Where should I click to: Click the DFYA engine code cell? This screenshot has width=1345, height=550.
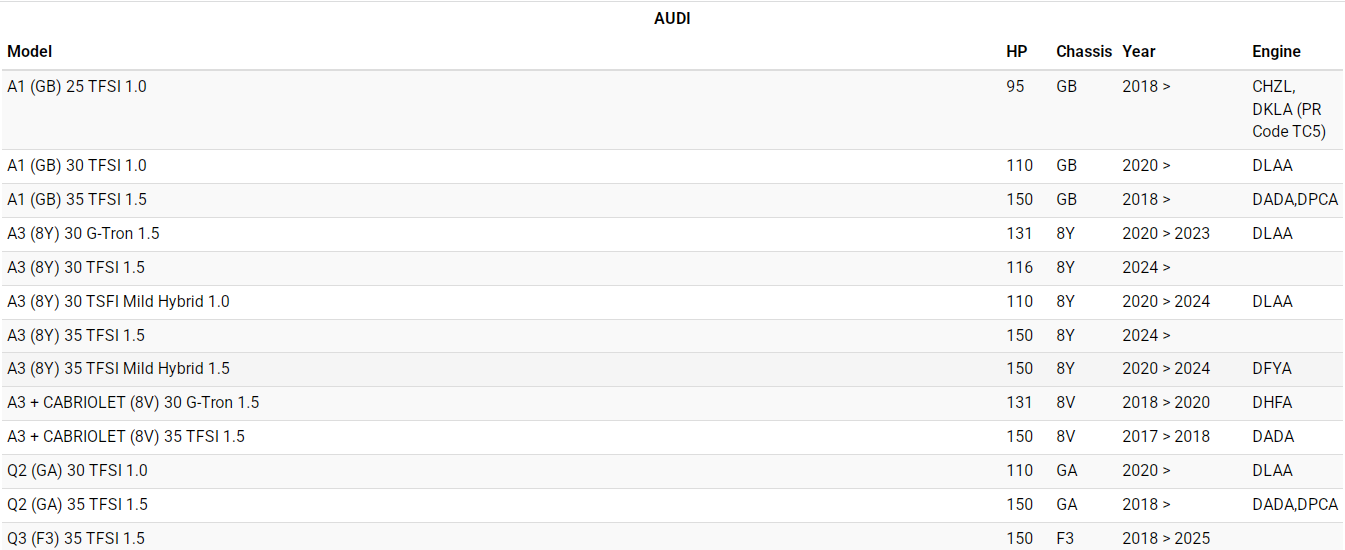tap(1271, 369)
